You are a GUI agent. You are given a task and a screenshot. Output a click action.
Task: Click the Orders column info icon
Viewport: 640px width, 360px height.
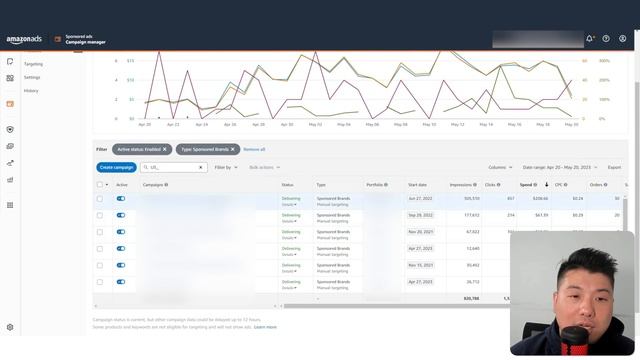(x=605, y=185)
